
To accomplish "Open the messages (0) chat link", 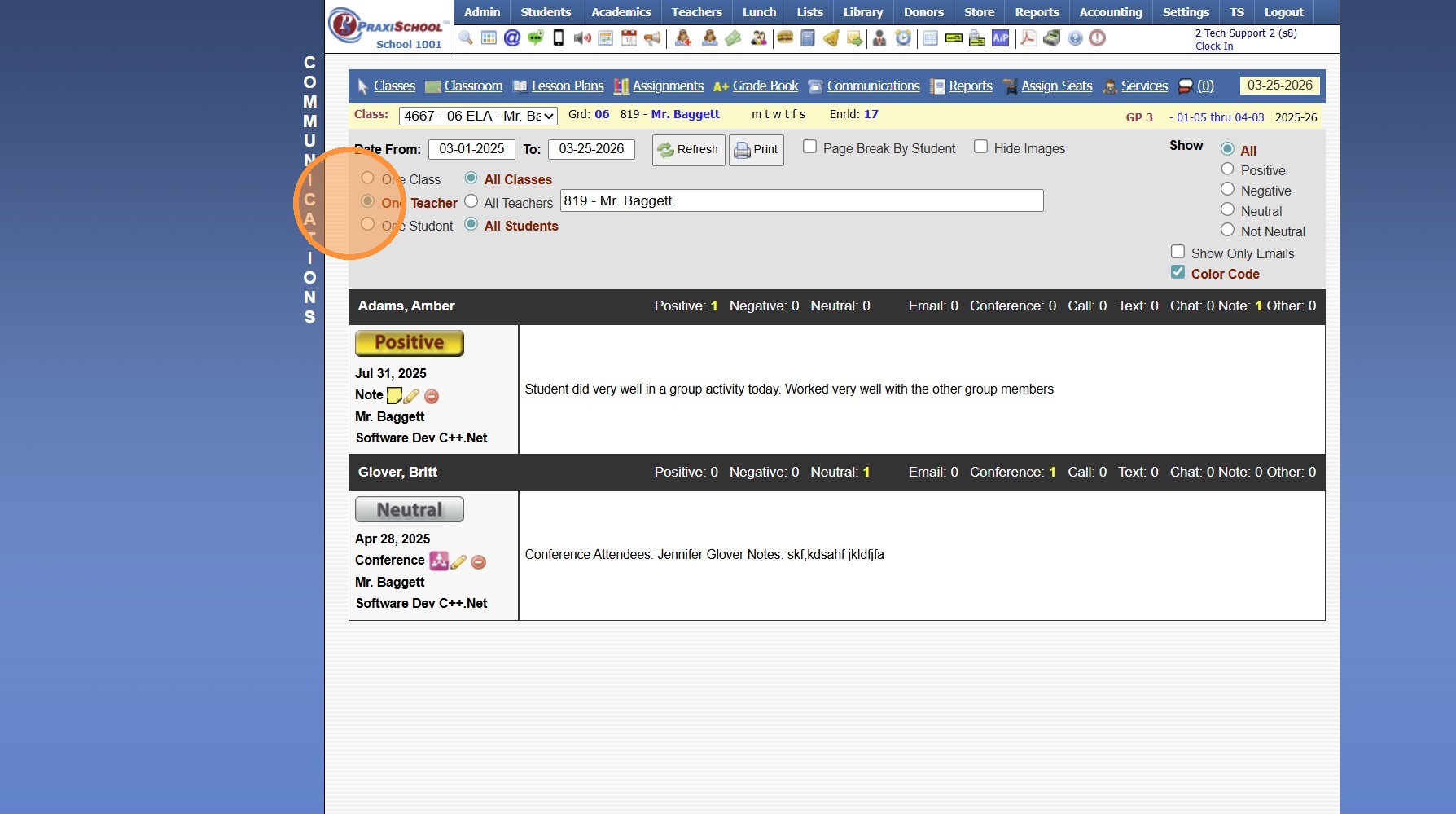I will click(x=1205, y=86).
